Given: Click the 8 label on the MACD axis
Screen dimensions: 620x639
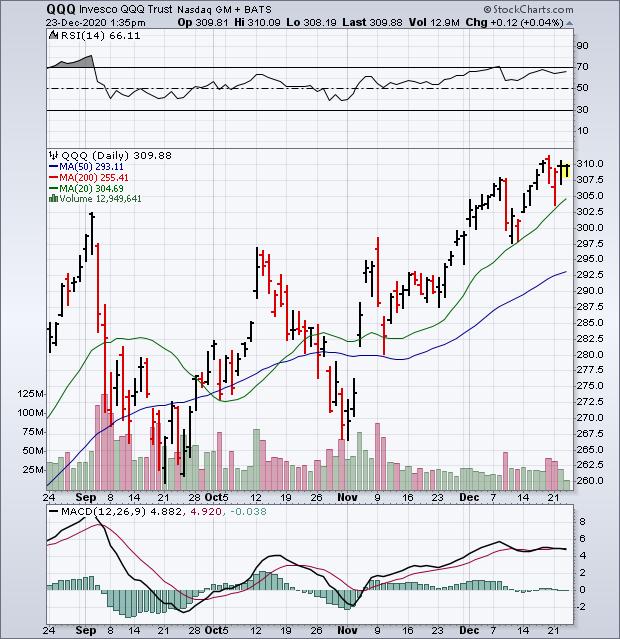Looking at the screenshot, I should tap(582, 522).
